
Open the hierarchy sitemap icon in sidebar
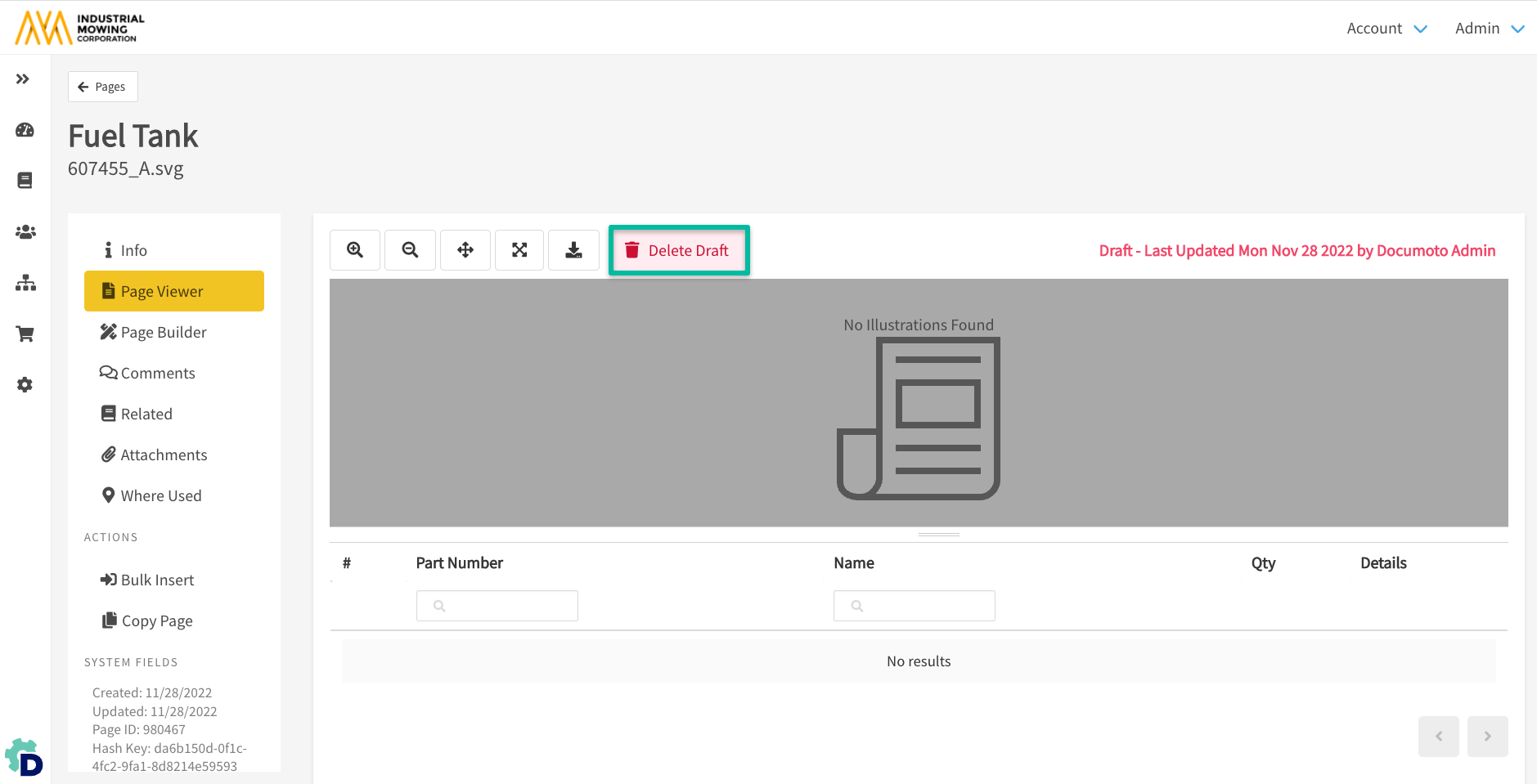pos(25,283)
